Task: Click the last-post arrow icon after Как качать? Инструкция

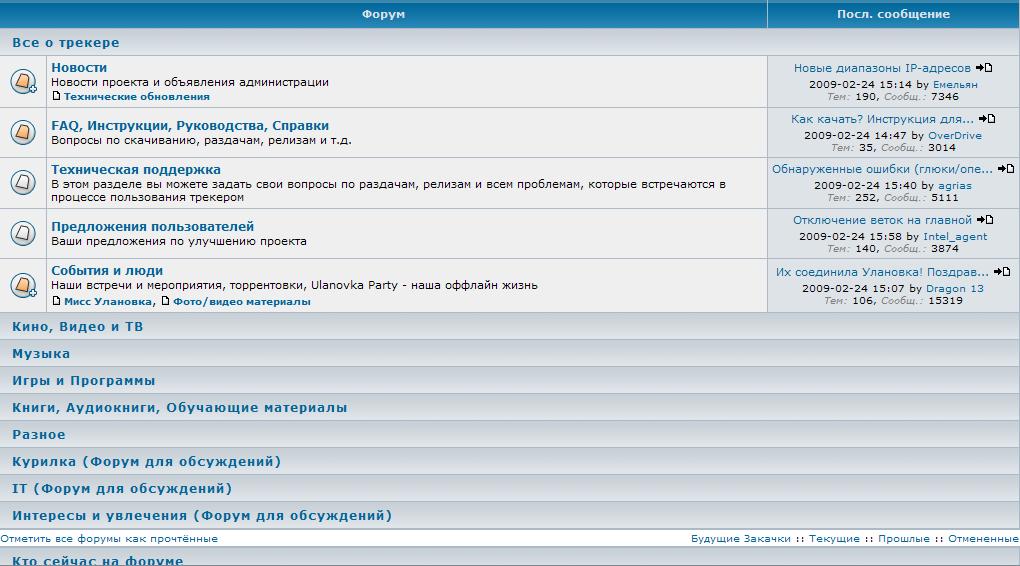Action: pyautogui.click(x=987, y=118)
